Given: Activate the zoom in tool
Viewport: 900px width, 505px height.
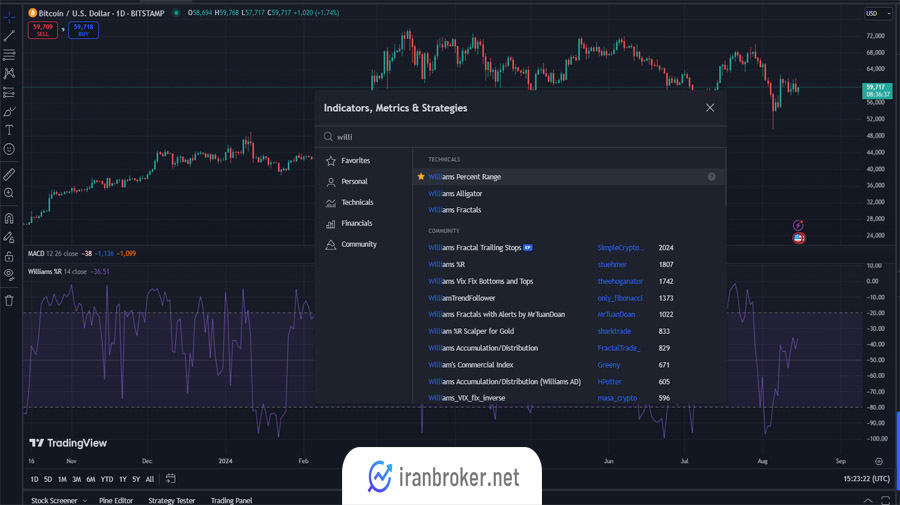Looking at the screenshot, I should coord(9,193).
